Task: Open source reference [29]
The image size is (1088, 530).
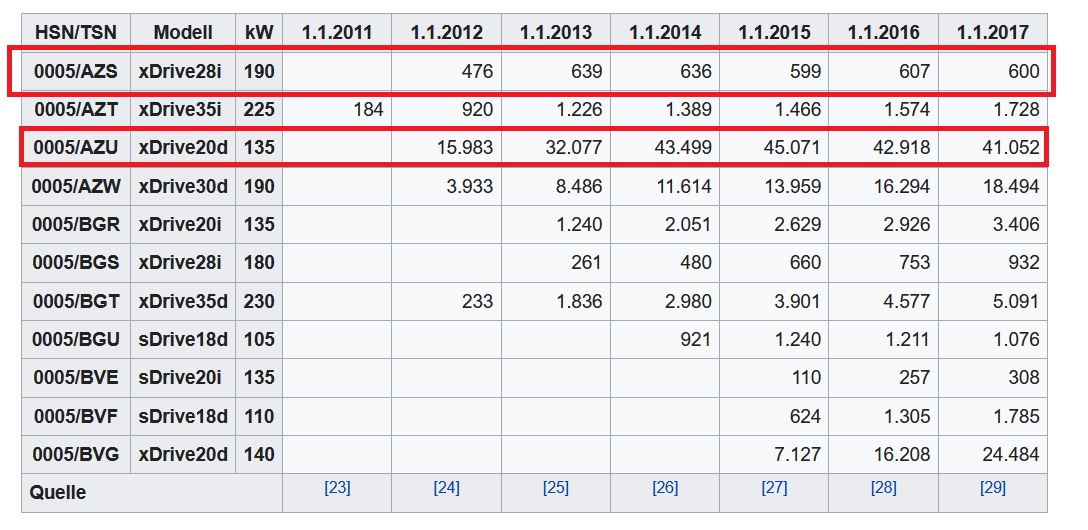Action: point(993,488)
